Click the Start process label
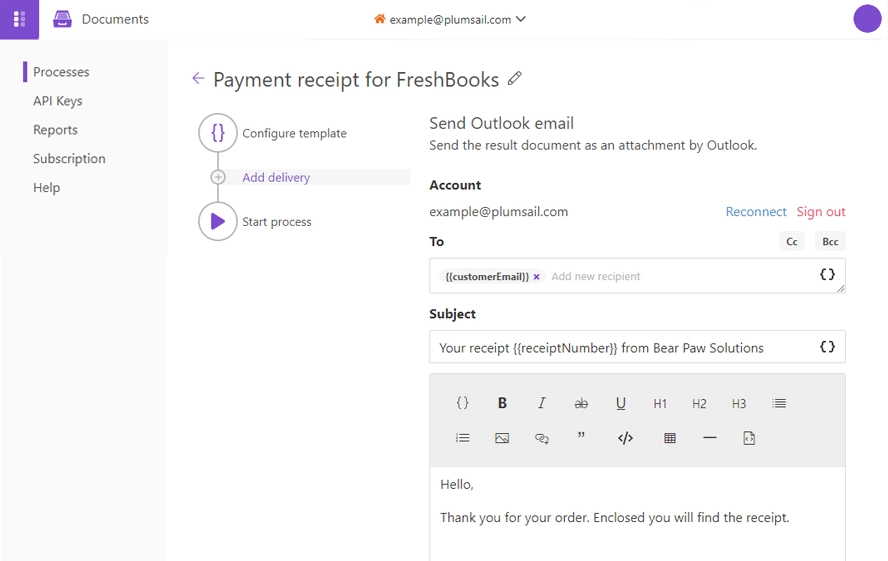Viewport: 888px width, 561px height. [277, 222]
